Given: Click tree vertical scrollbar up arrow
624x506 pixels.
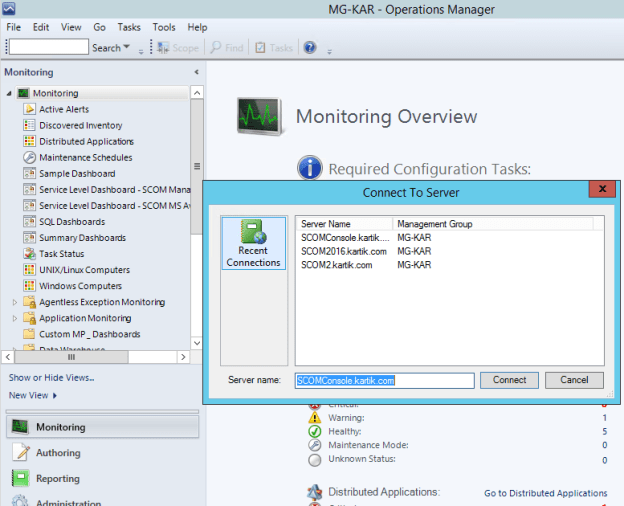Looking at the screenshot, I should 197,93.
